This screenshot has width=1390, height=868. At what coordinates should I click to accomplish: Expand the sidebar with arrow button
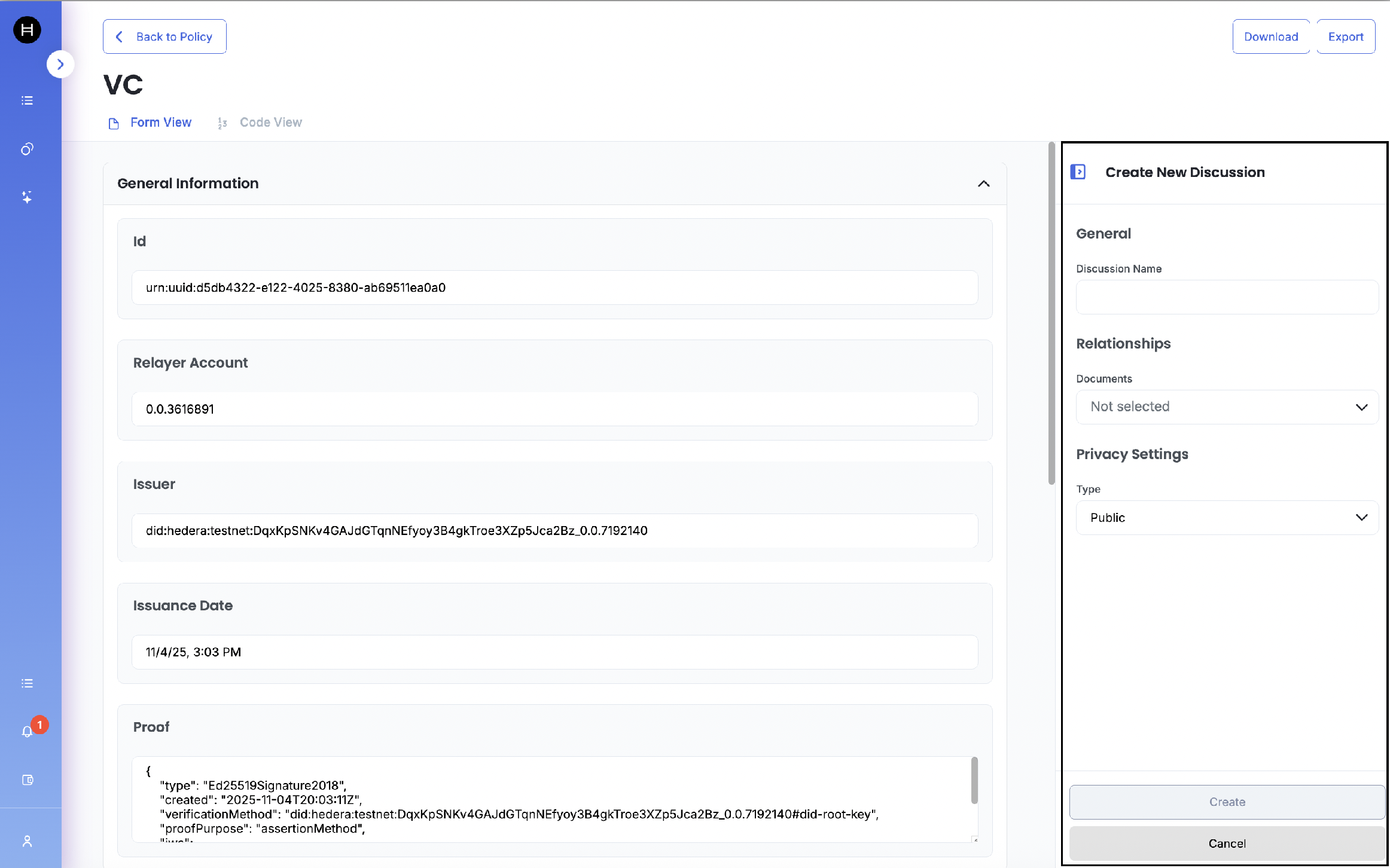tap(60, 65)
